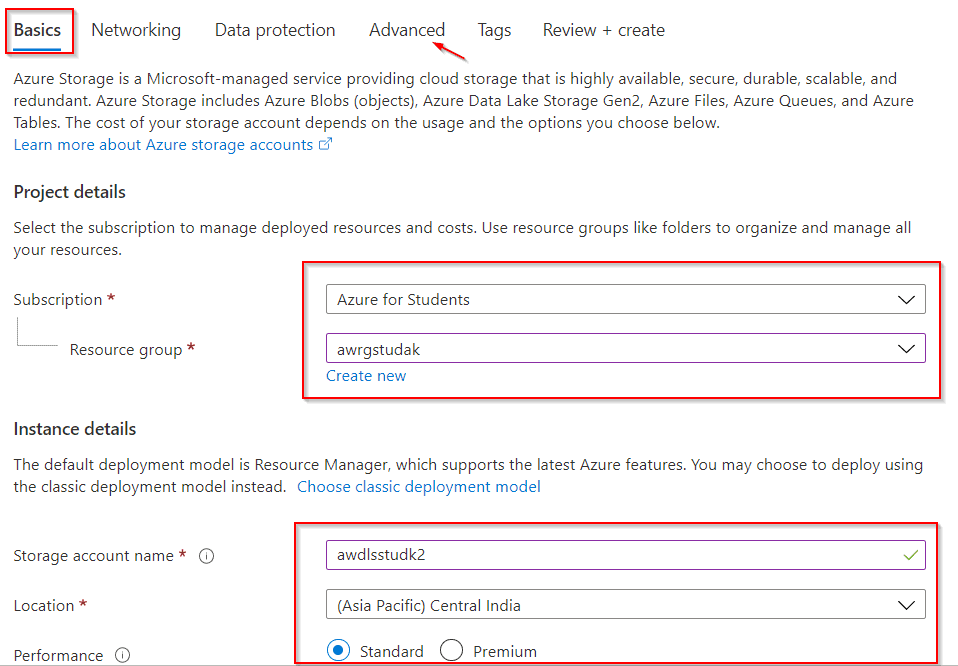The image size is (958, 666).
Task: Jump to the Review + create tab
Action: [603, 30]
